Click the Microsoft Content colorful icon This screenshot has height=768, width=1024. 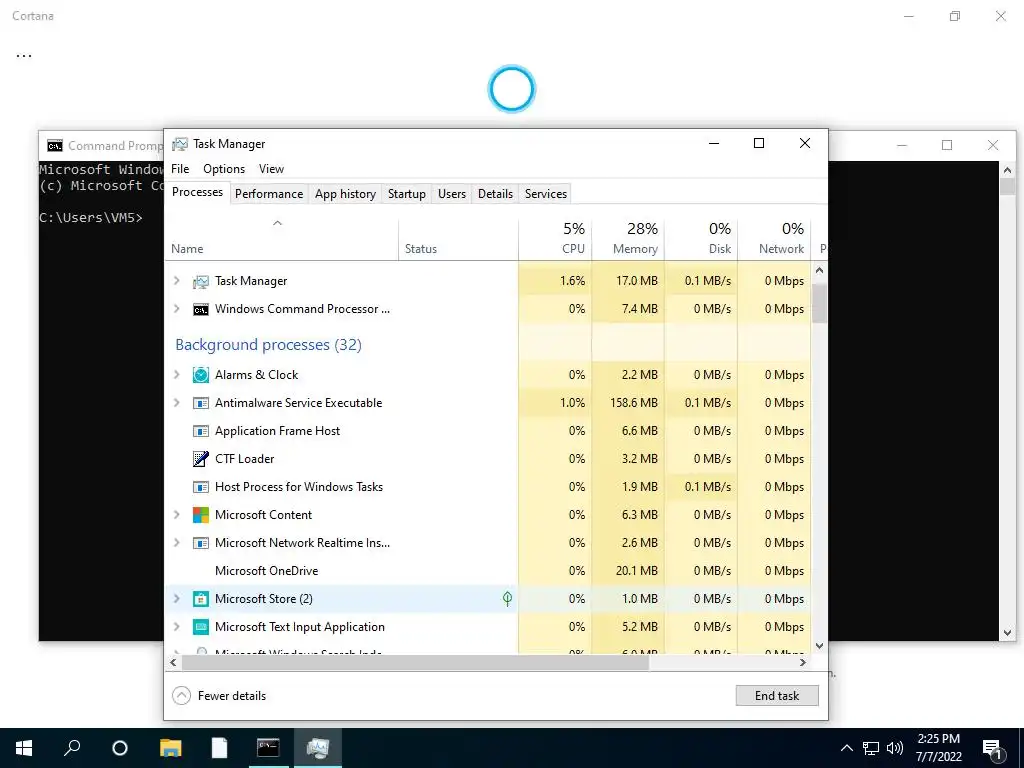point(200,515)
